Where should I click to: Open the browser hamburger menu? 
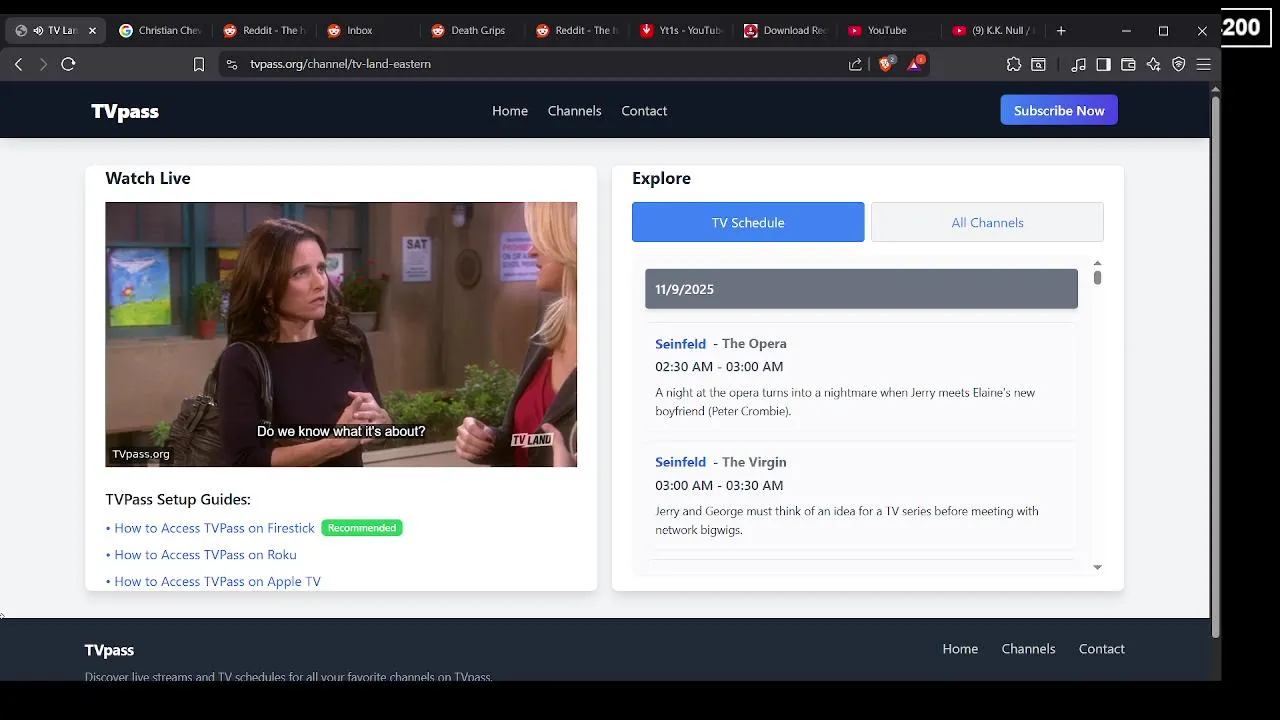click(1204, 64)
